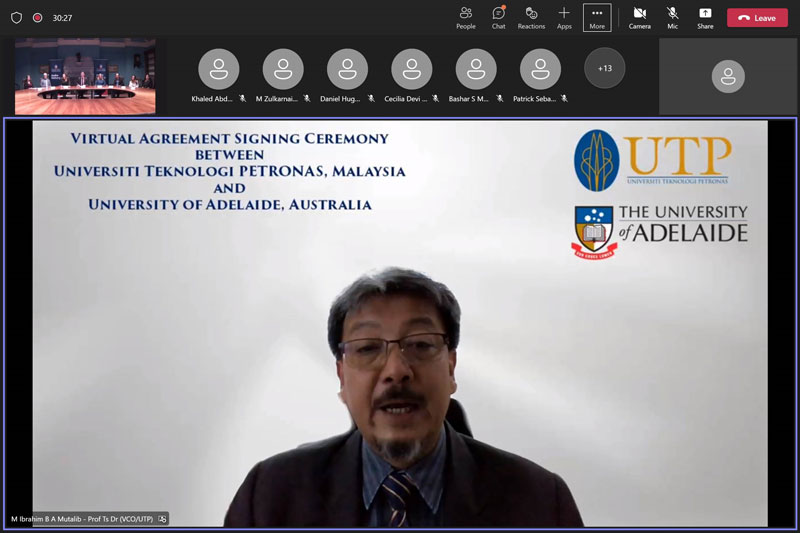Click the M Ibrahim B A Mutalib name label
This screenshot has width=800, height=533.
pos(82,519)
